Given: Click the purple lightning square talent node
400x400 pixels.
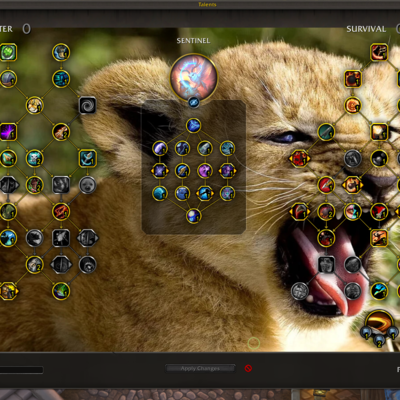Looking at the screenshot, I should pos(8,132).
